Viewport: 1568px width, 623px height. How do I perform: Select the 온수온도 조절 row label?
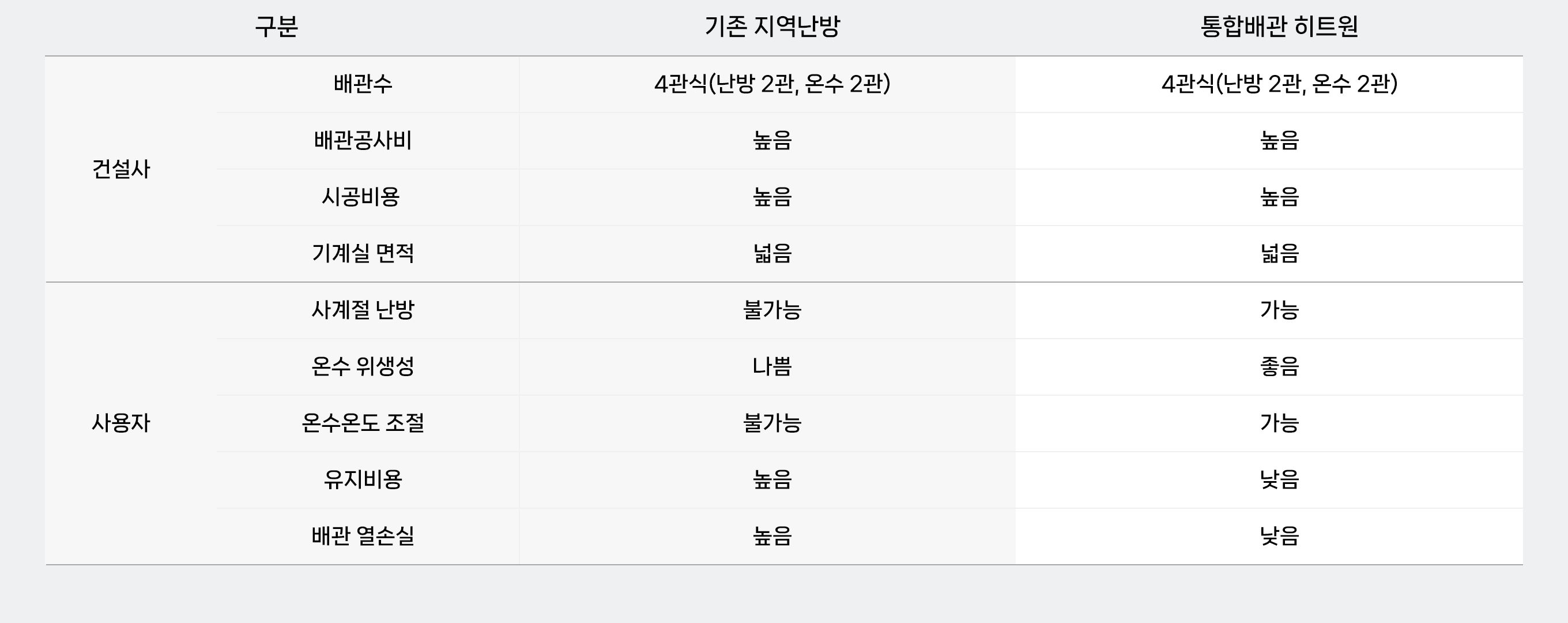(363, 423)
